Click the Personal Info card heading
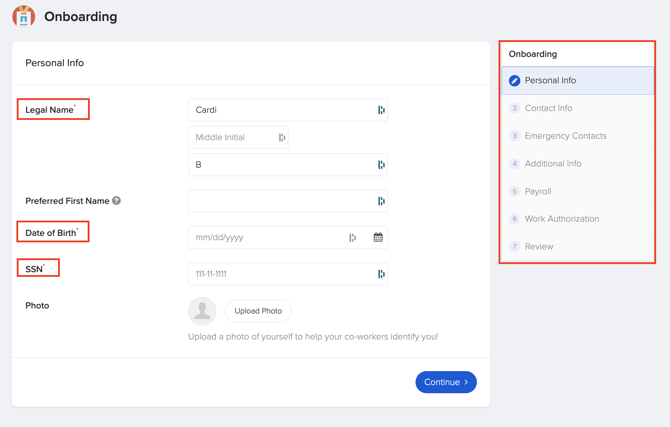Viewport: 670px width, 427px height. click(55, 63)
